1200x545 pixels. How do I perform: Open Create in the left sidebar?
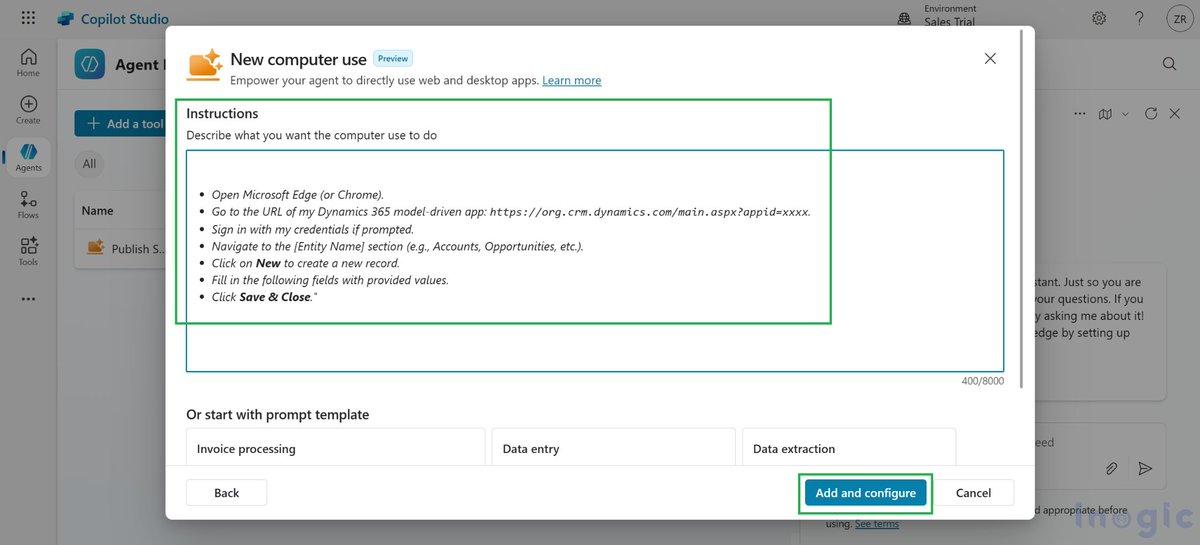click(28, 110)
